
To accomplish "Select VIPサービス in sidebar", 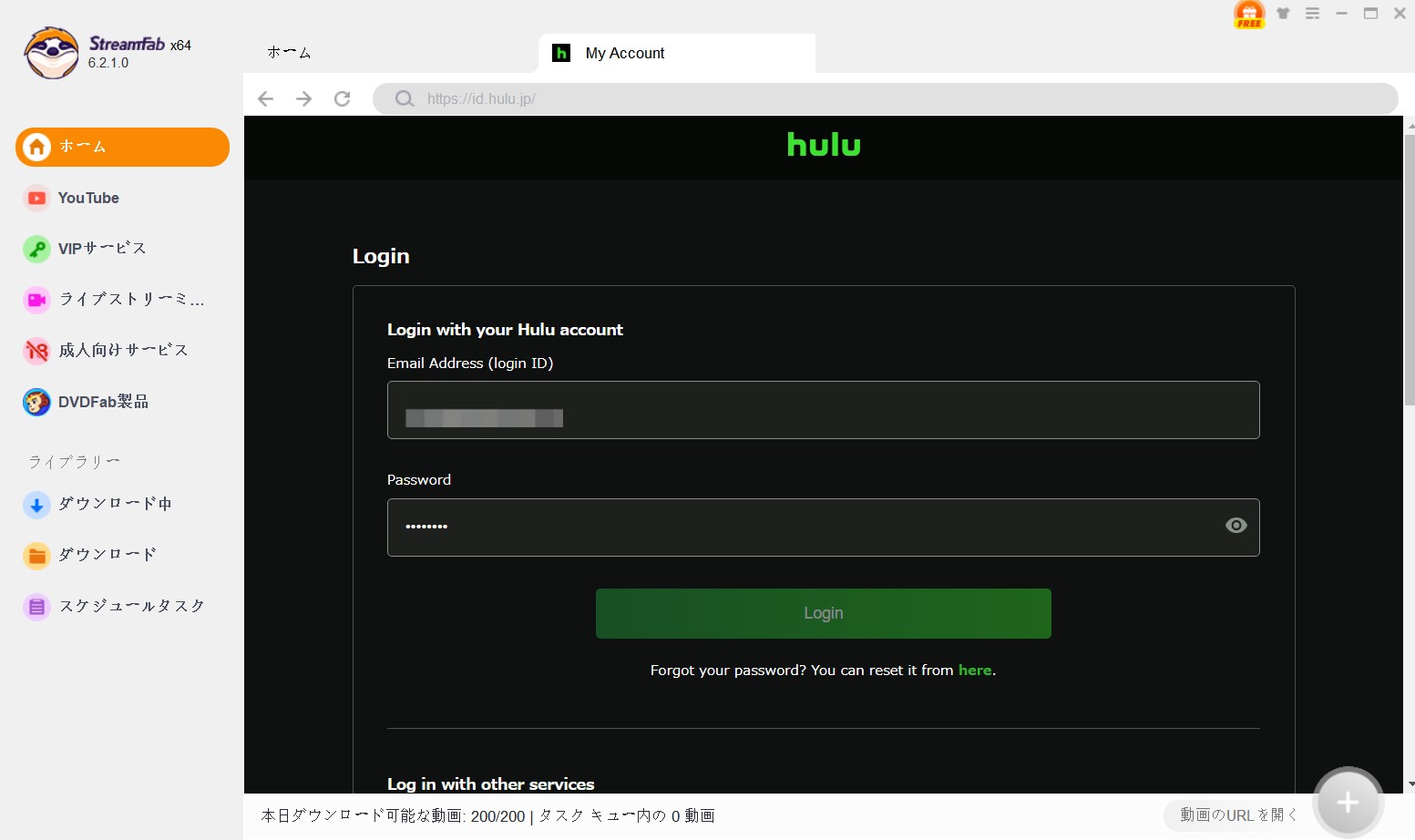I will coord(122,249).
